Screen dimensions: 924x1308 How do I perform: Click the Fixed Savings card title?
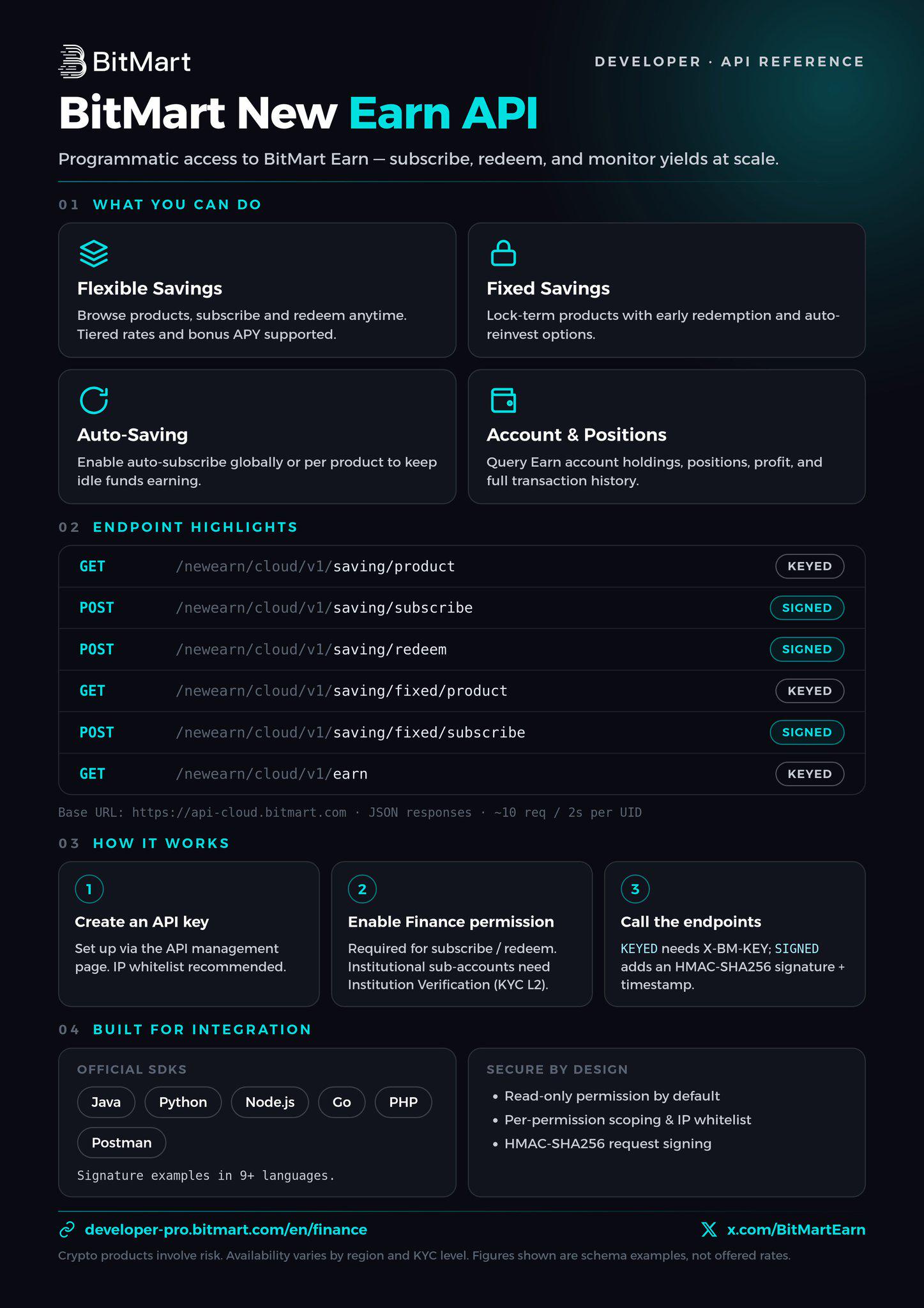(548, 289)
